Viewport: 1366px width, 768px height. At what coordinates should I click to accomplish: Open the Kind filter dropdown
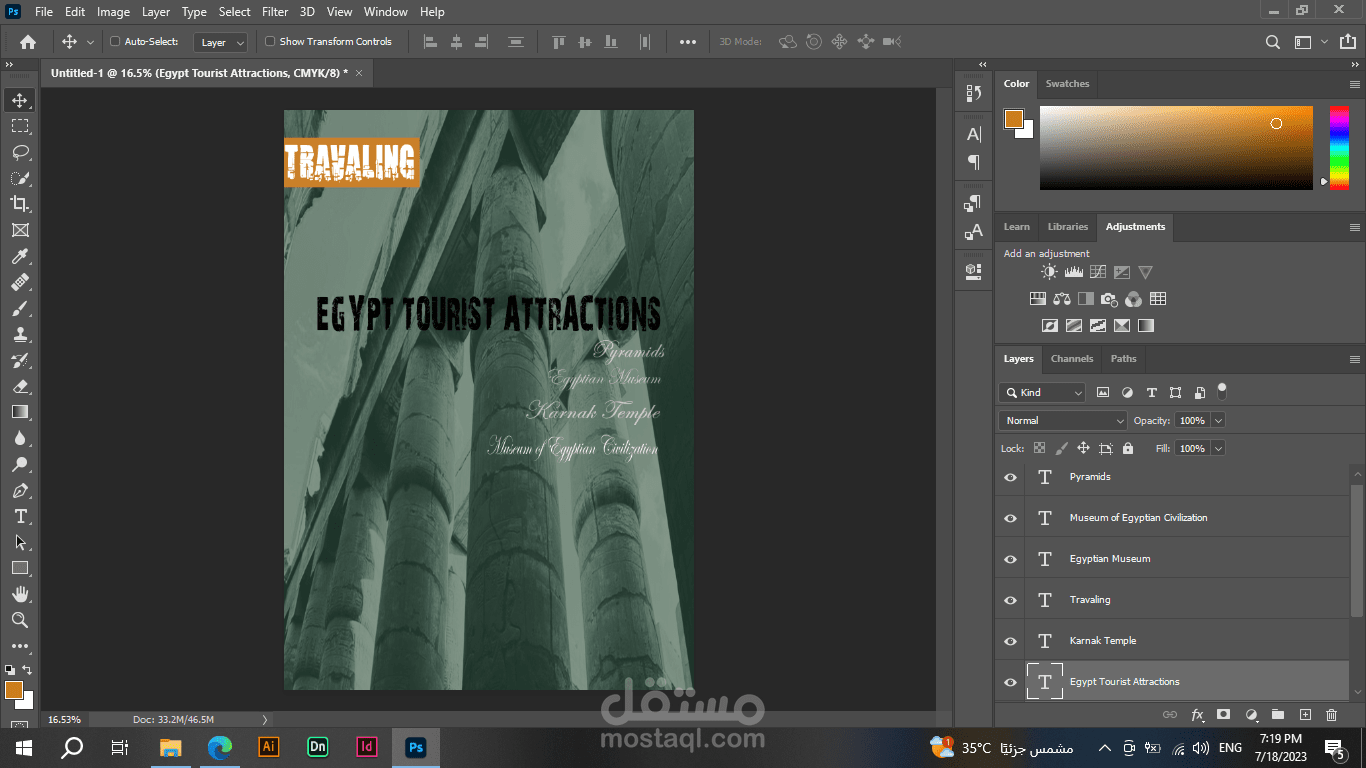click(1042, 393)
